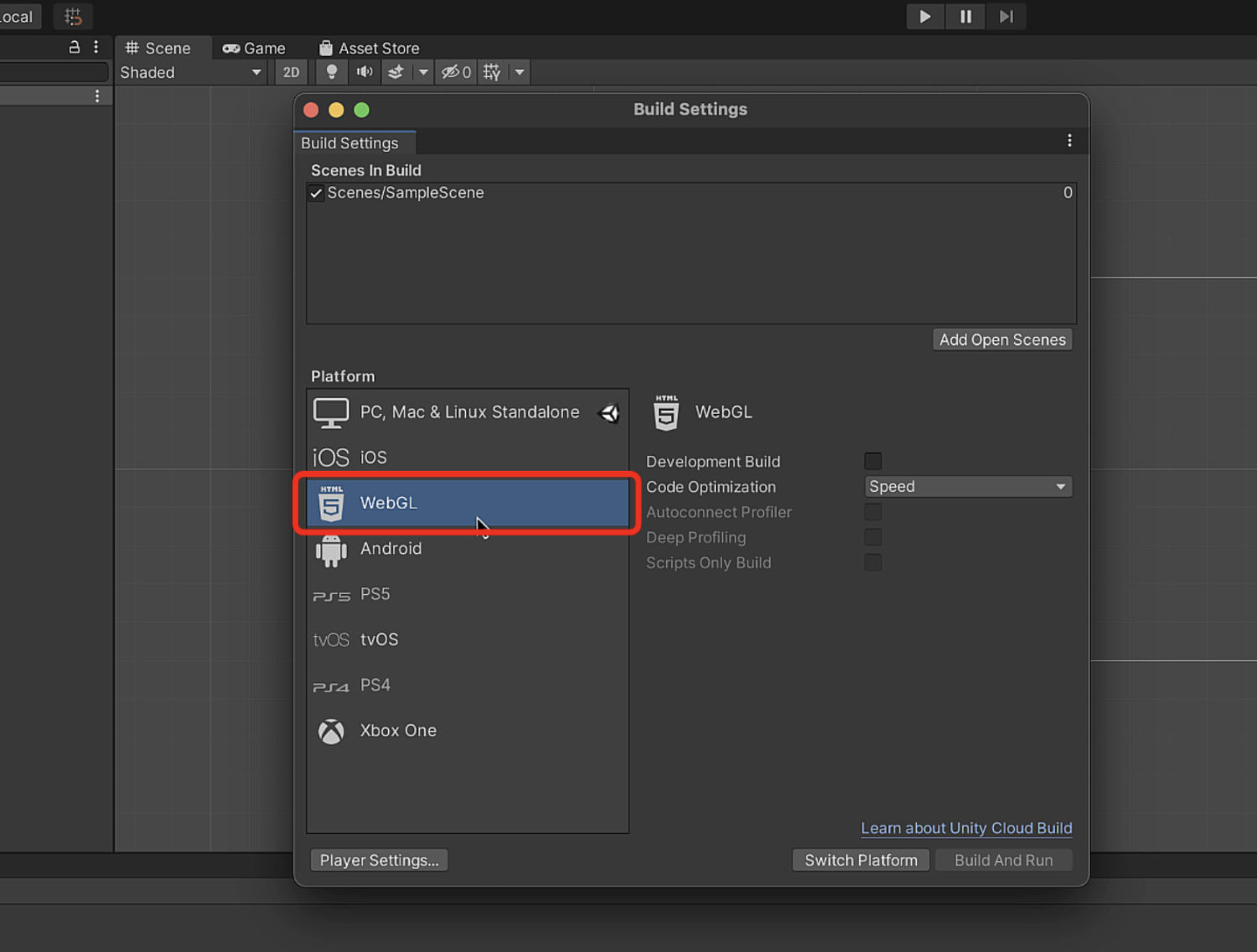Image resolution: width=1257 pixels, height=952 pixels.
Task: Select the Xbox One platform
Action: pos(468,731)
